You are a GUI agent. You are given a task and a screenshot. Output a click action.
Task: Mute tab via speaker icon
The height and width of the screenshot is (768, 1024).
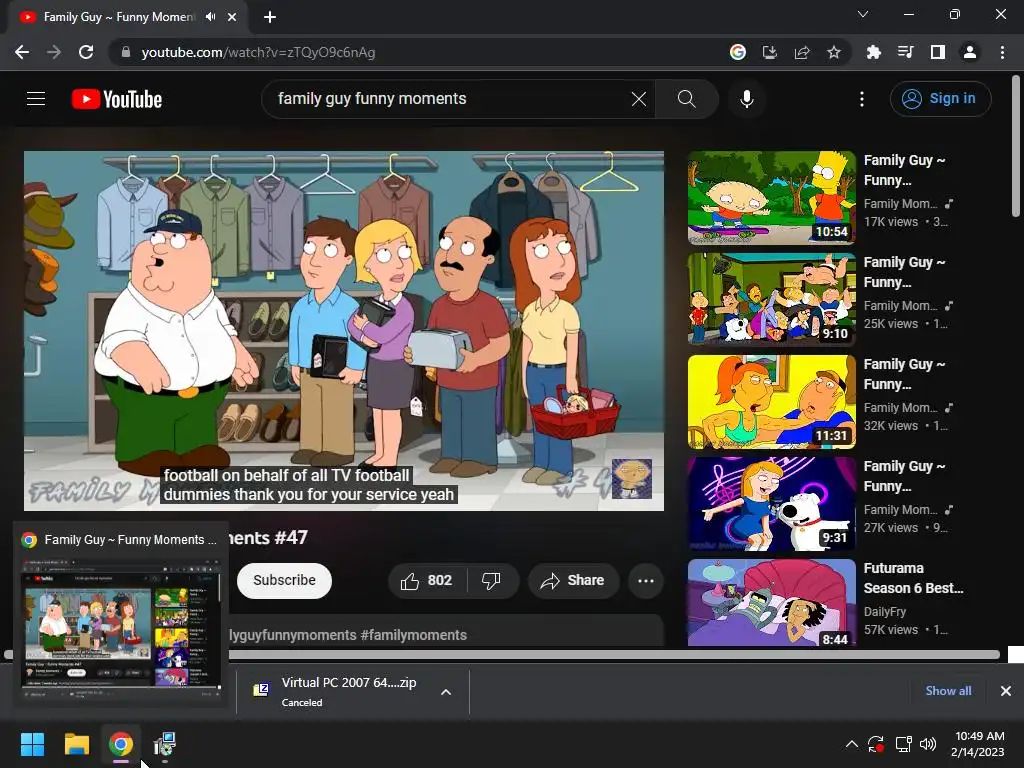210,17
